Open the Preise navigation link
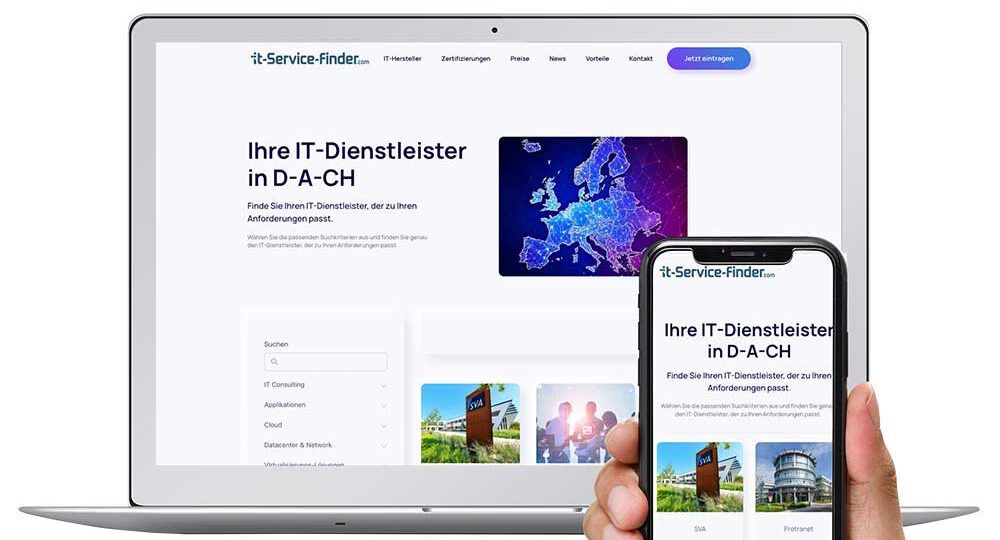 pos(520,59)
